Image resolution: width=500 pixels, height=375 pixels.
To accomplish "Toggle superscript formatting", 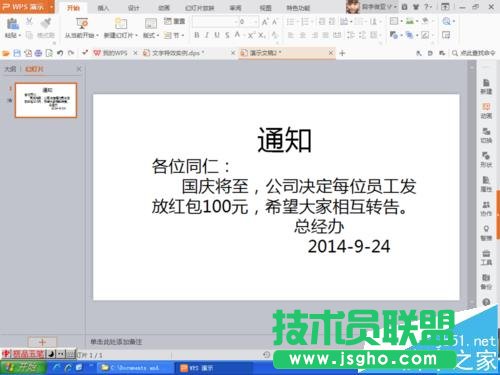I will coord(251,35).
